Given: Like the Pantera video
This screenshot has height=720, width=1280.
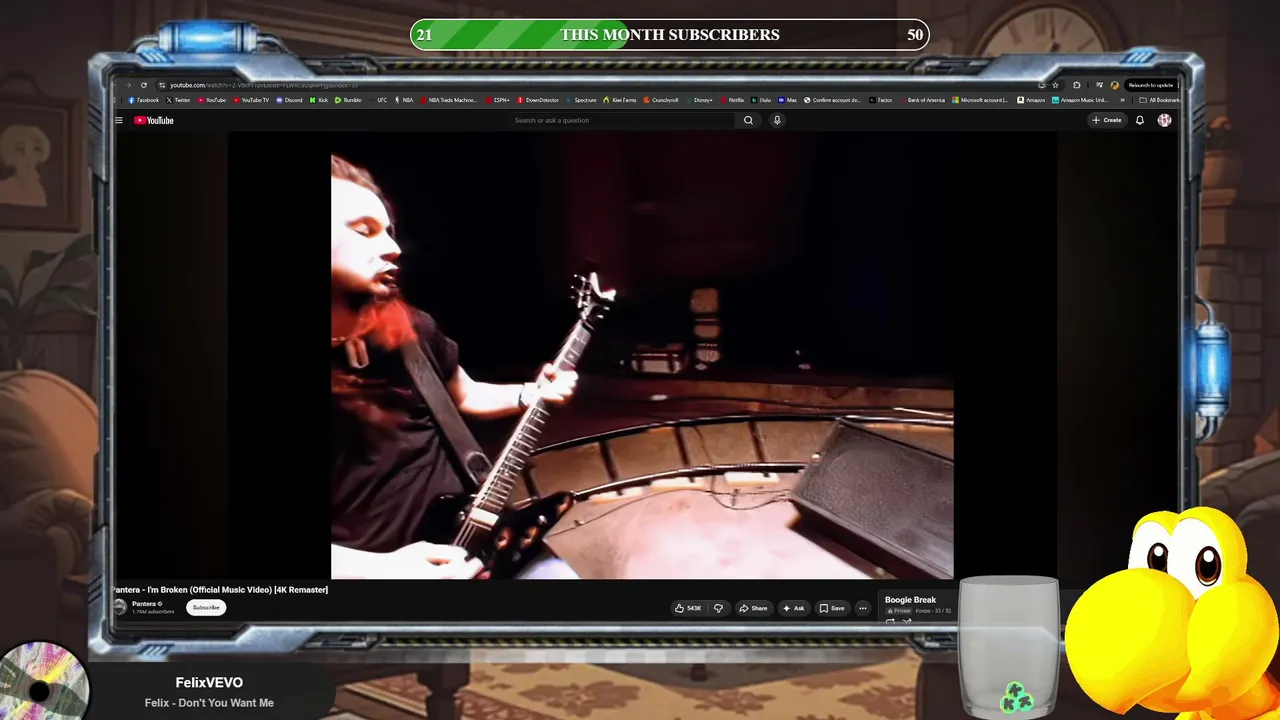Looking at the screenshot, I should (688, 608).
